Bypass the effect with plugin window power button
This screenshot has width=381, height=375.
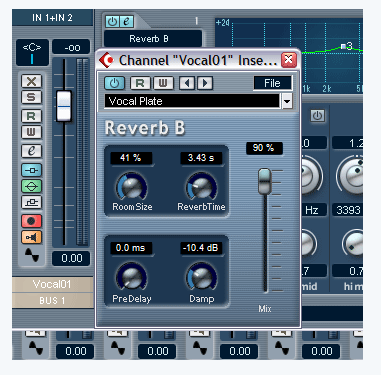(x=114, y=83)
